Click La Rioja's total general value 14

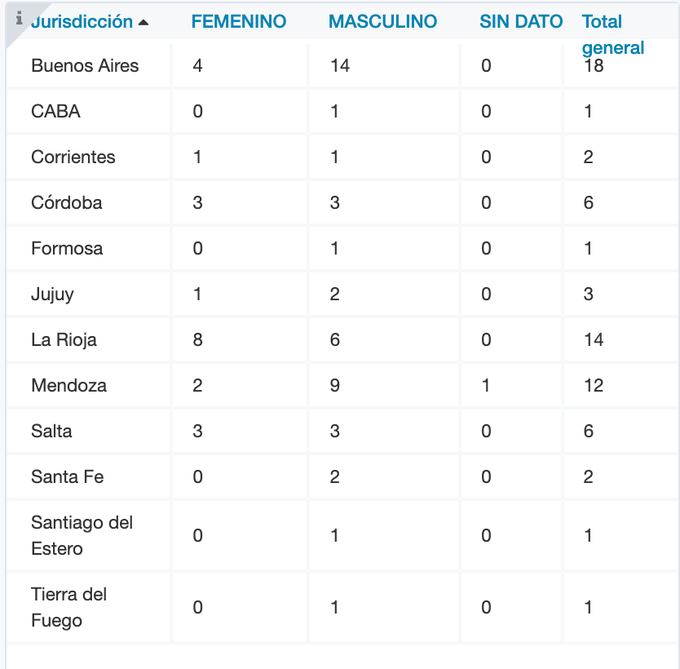click(594, 340)
